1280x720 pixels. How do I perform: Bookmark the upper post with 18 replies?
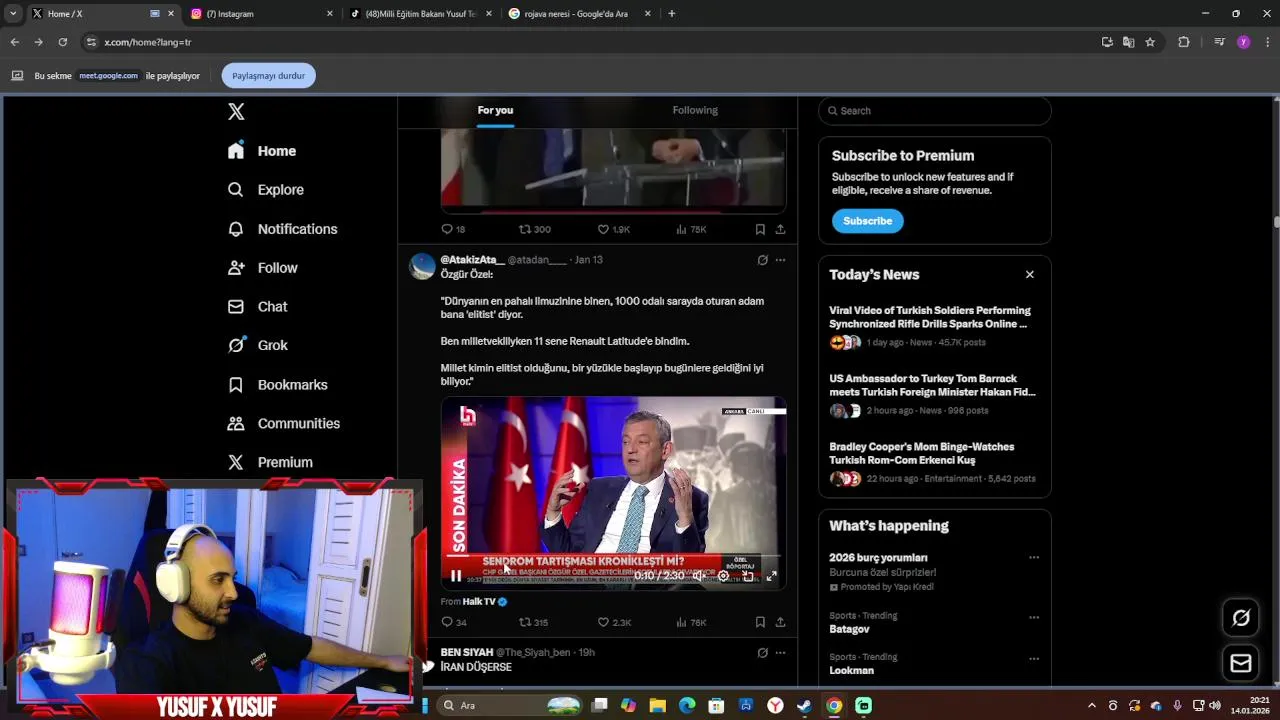760,229
